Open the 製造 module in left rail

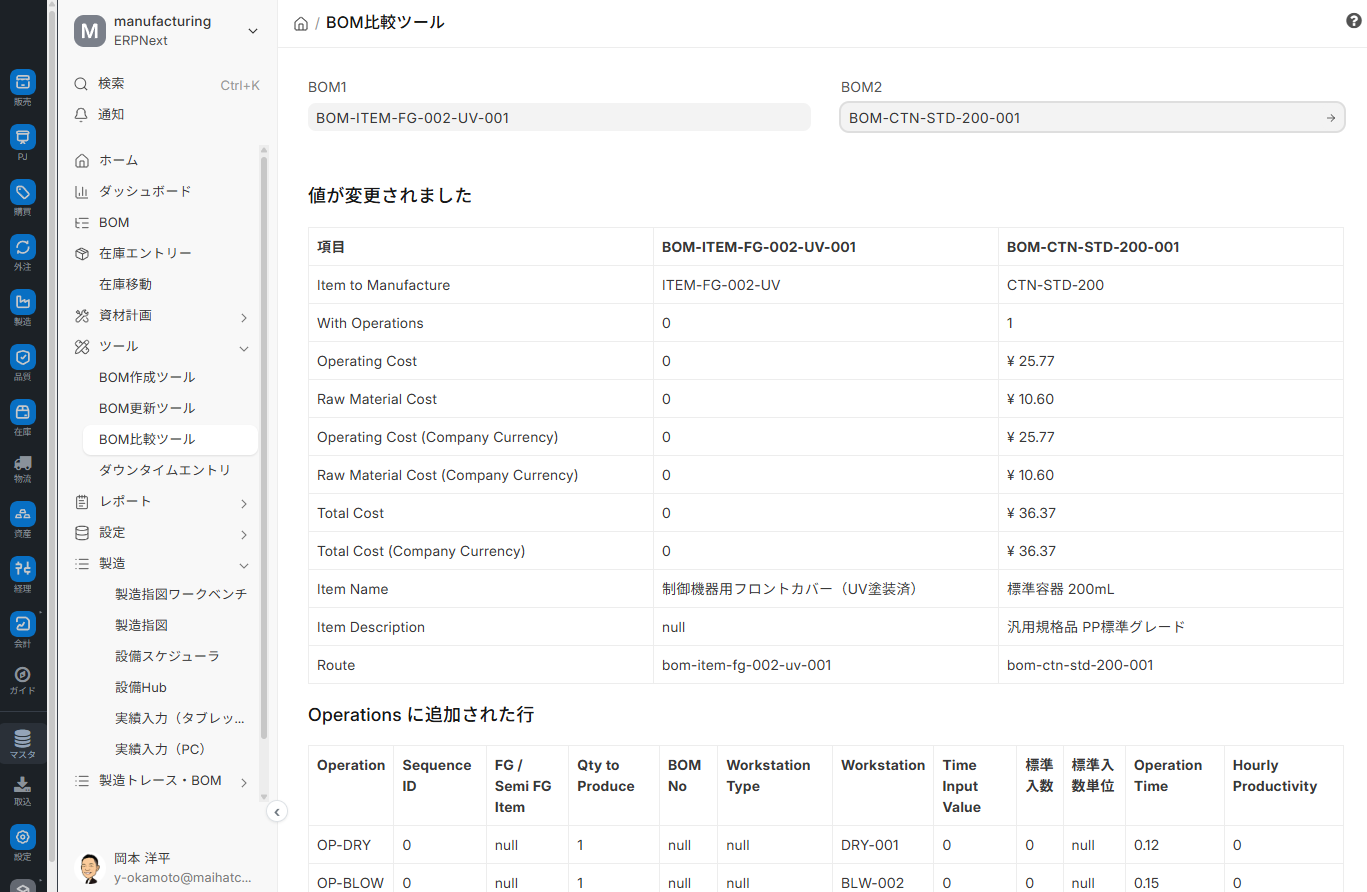pos(22,308)
